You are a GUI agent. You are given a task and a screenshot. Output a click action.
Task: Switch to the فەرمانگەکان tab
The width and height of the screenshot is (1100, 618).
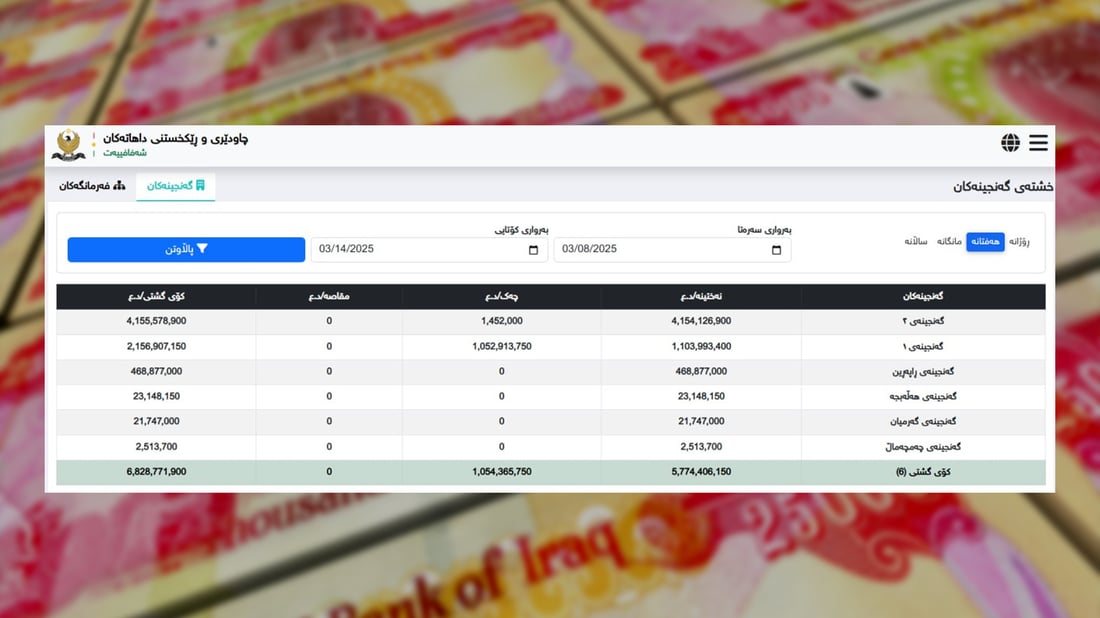point(92,186)
